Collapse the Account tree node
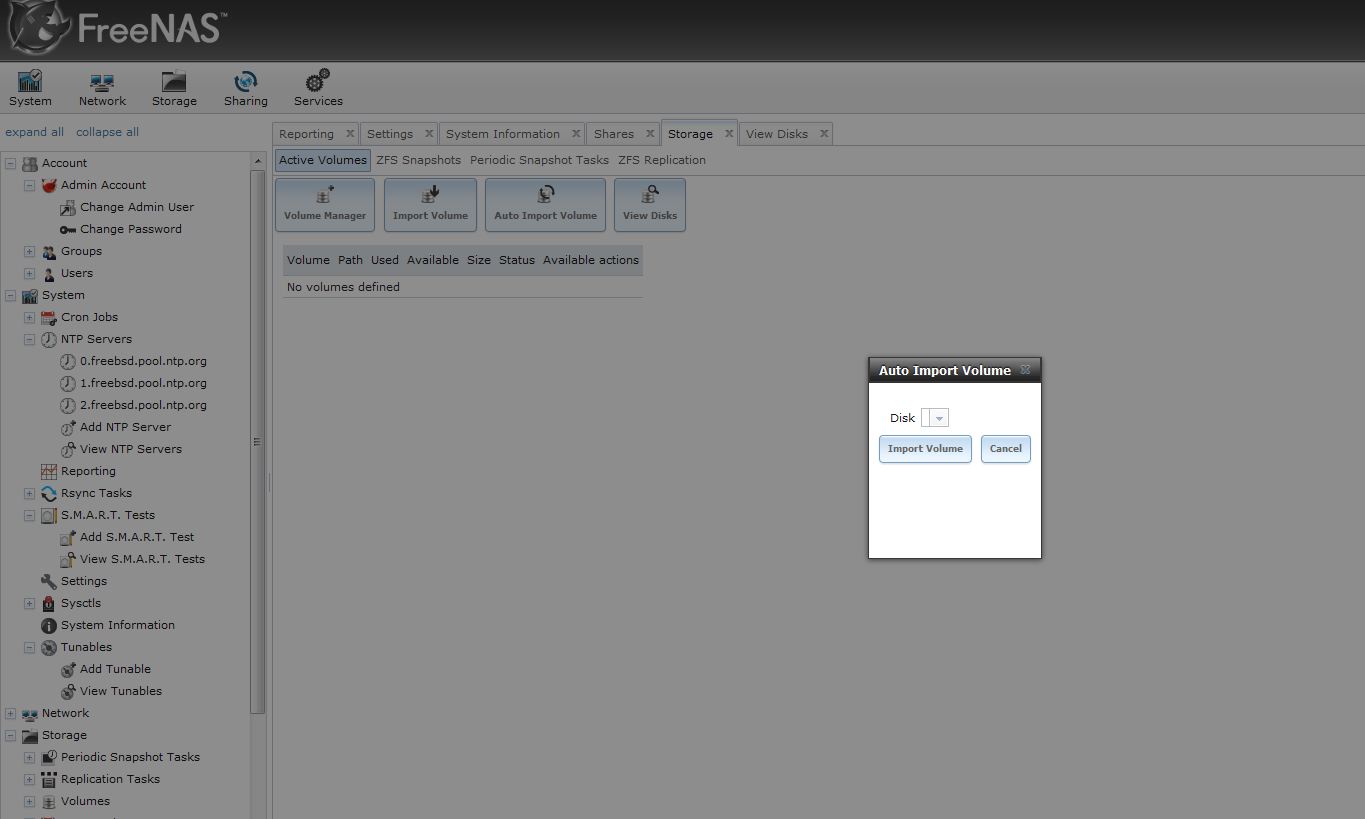Viewport: 1365px width, 819px height. pyautogui.click(x=10, y=163)
